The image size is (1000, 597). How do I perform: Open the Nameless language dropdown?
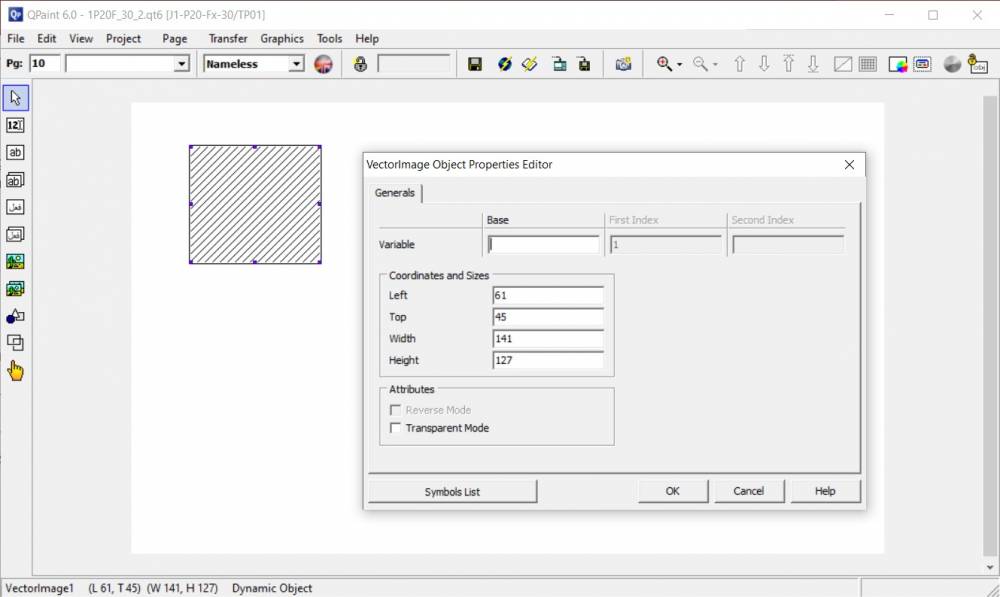coord(296,64)
